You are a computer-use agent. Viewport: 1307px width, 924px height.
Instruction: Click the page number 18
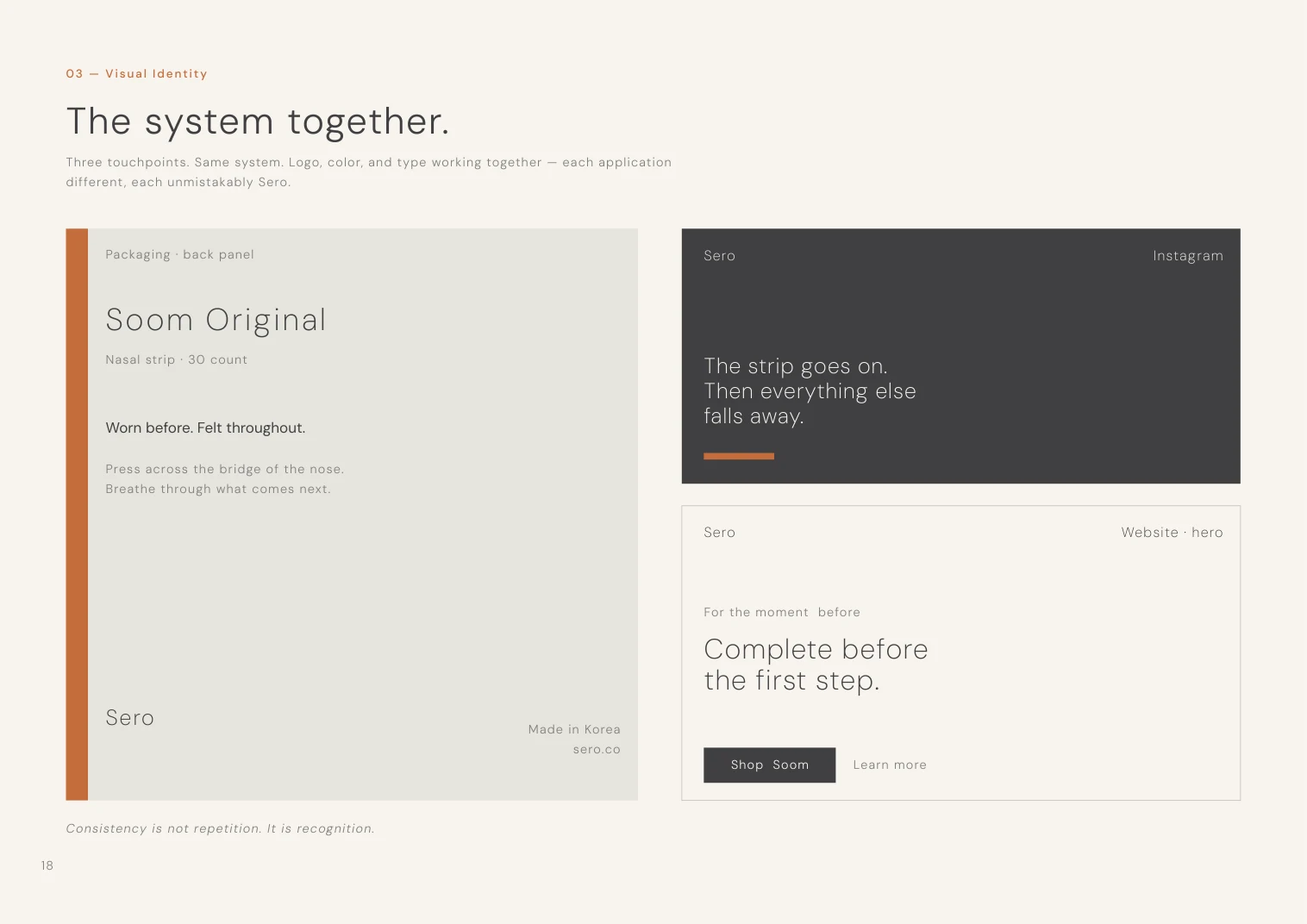point(47,865)
